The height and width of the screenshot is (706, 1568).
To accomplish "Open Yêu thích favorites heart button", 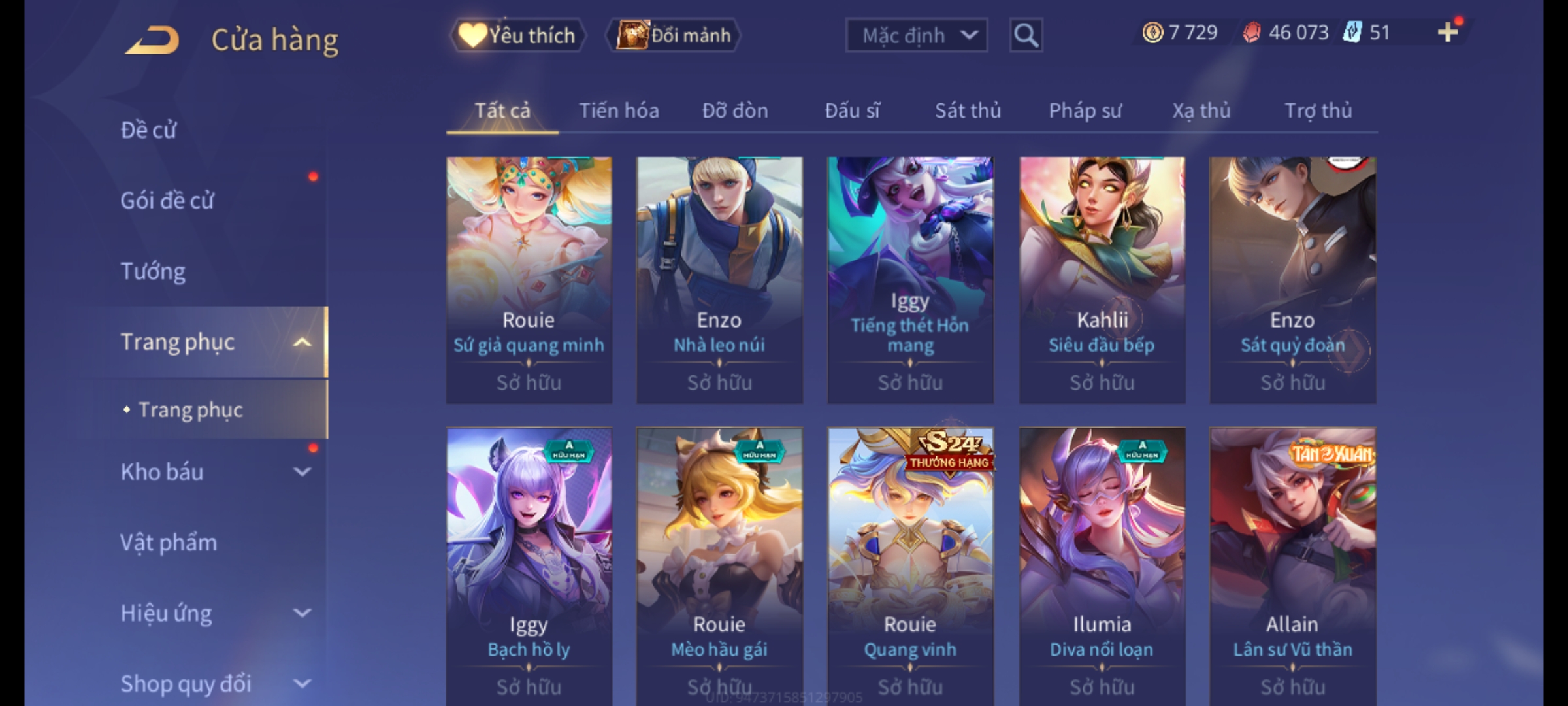I will tap(517, 35).
